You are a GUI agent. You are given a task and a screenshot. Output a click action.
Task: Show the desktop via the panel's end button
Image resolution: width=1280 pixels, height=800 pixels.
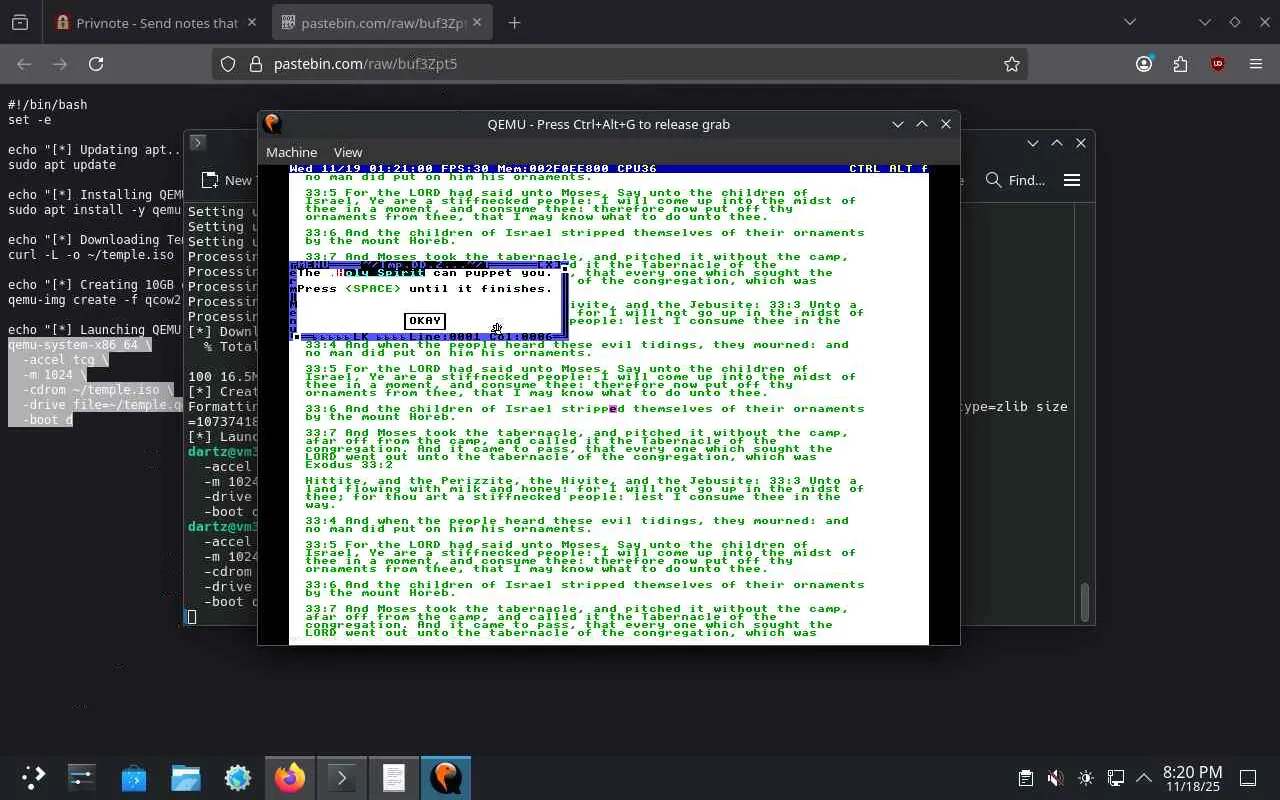click(1248, 778)
